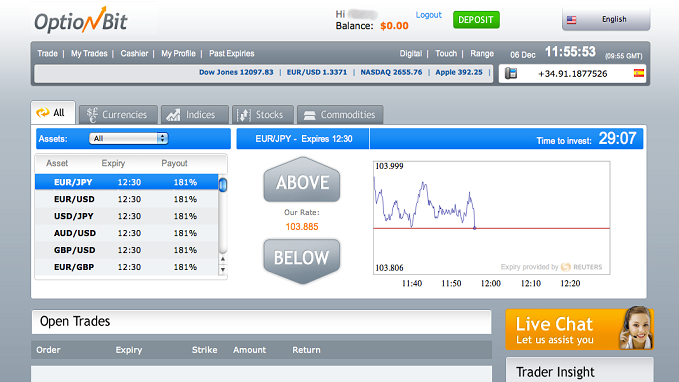Click the EUR/JPY Expires 12:30 header

(x=304, y=139)
